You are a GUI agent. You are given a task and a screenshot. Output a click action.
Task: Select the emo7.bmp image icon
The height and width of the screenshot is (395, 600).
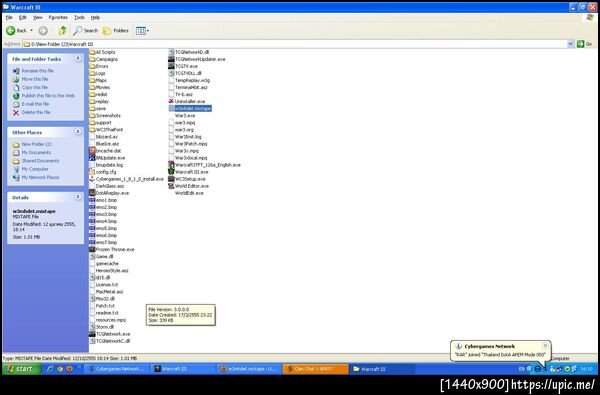coord(92,242)
